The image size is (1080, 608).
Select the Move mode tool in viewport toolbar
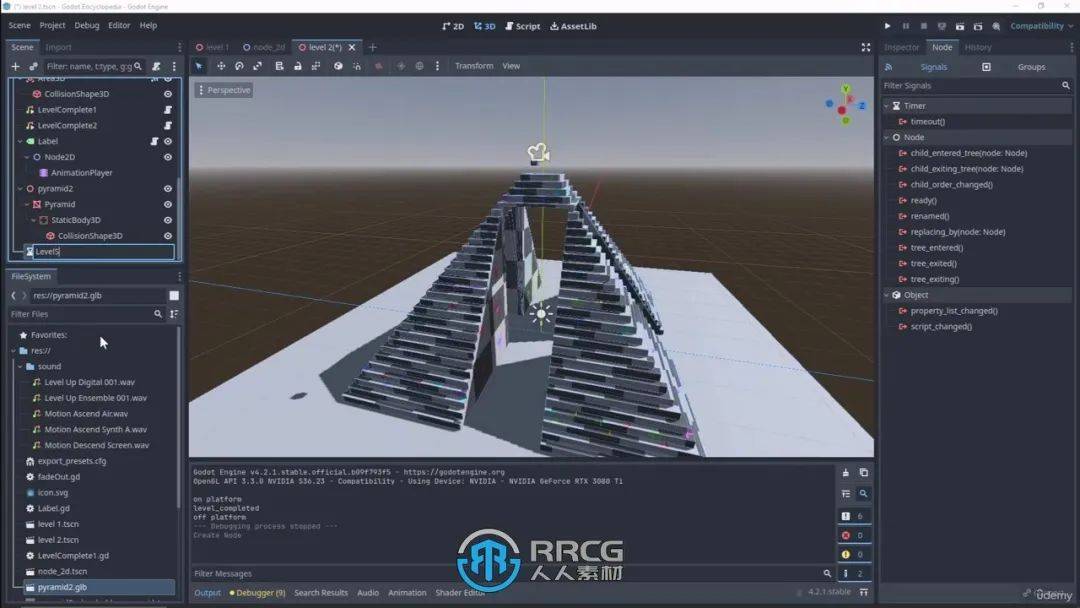221,66
